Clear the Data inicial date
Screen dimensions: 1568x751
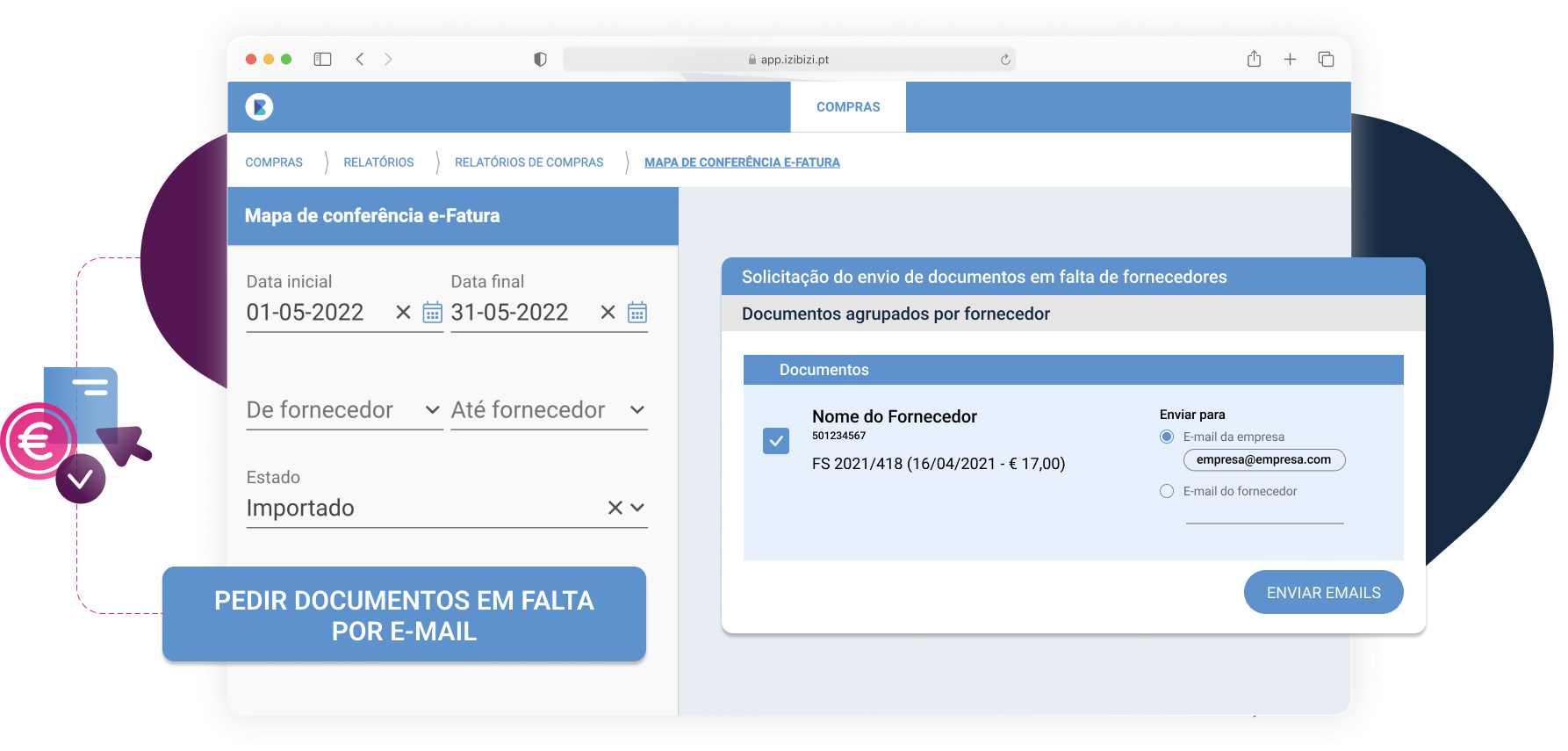[x=403, y=313]
